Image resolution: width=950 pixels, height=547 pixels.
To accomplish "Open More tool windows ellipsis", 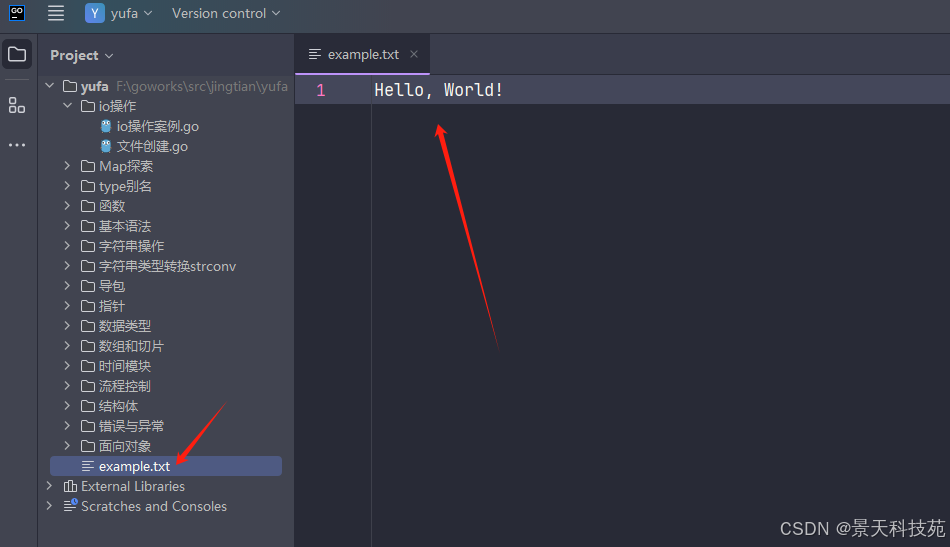I will [17, 145].
